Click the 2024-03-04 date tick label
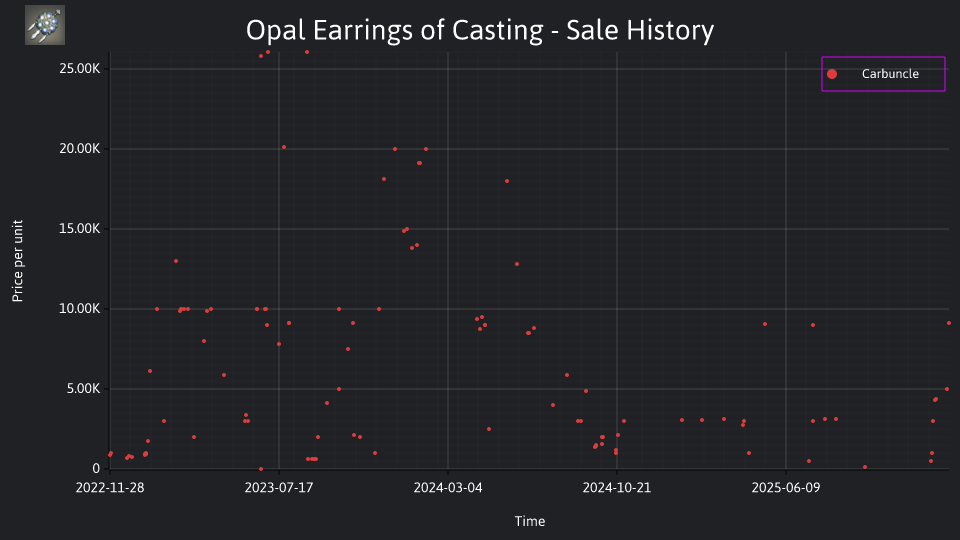Image resolution: width=960 pixels, height=540 pixels. pyautogui.click(x=448, y=488)
